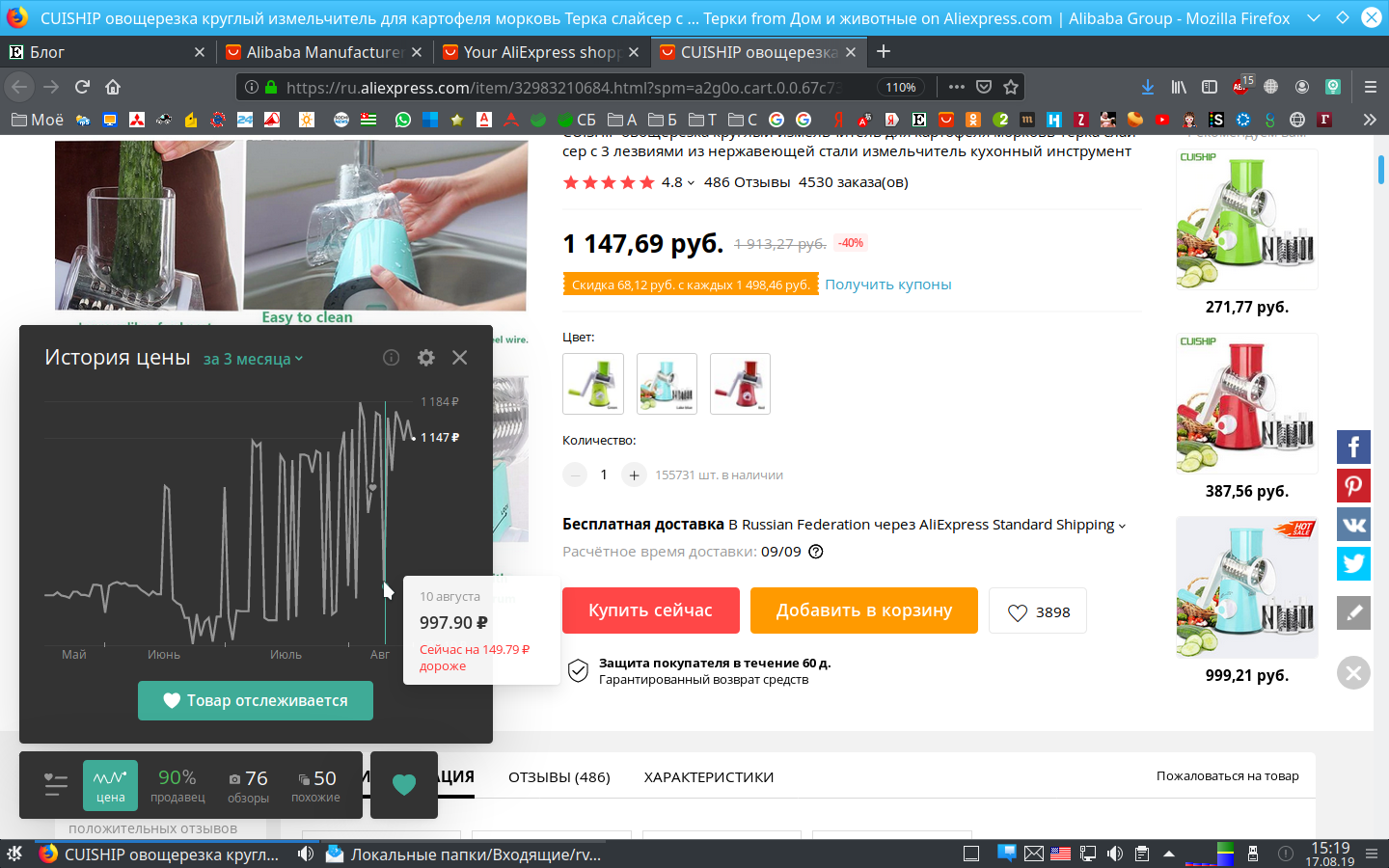
Task: Share product on Facebook
Action: coord(1353,447)
